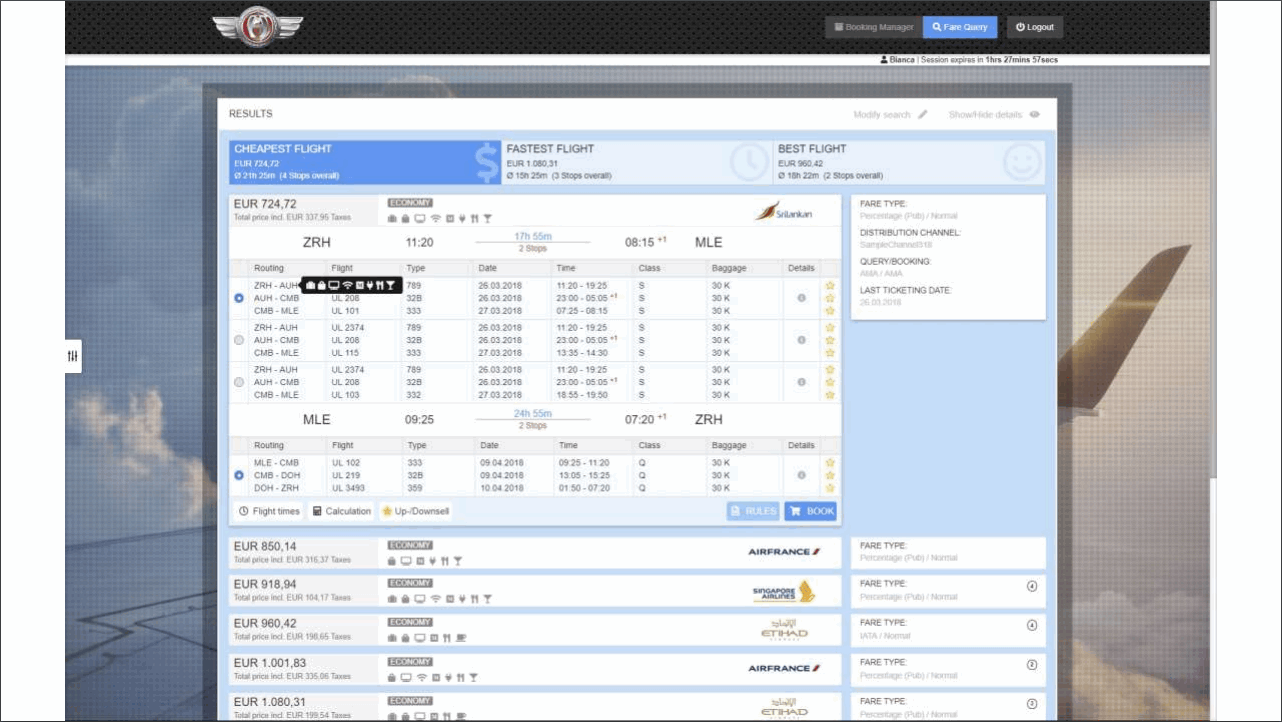Select the outbound option with flight UL 115

(238, 340)
